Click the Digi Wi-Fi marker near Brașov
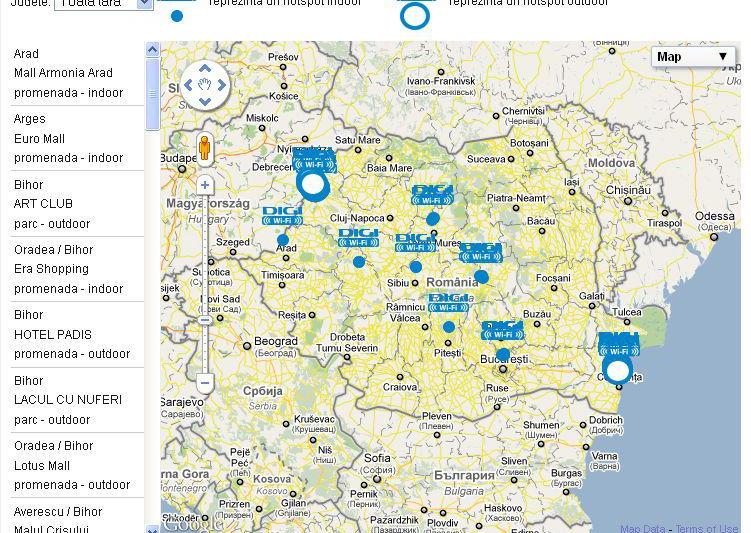 click(480, 253)
